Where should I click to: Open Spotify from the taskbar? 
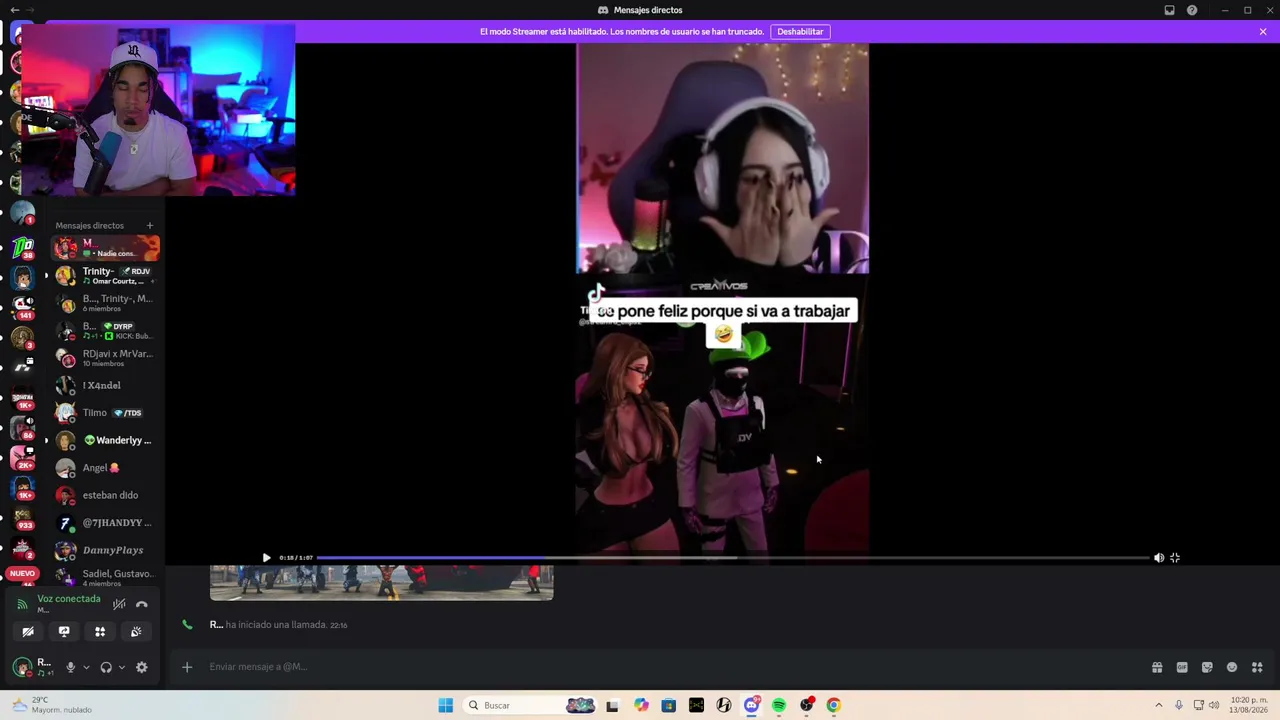pyautogui.click(x=779, y=705)
